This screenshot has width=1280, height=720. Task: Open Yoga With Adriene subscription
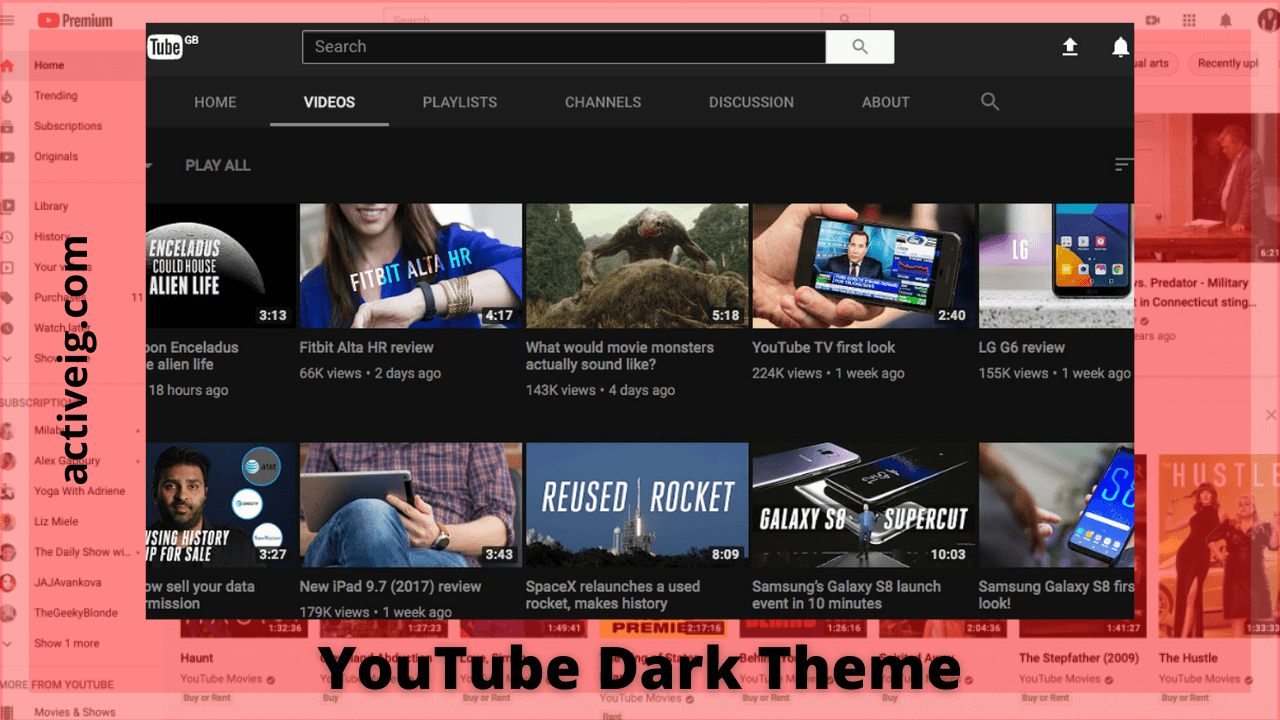click(x=80, y=491)
